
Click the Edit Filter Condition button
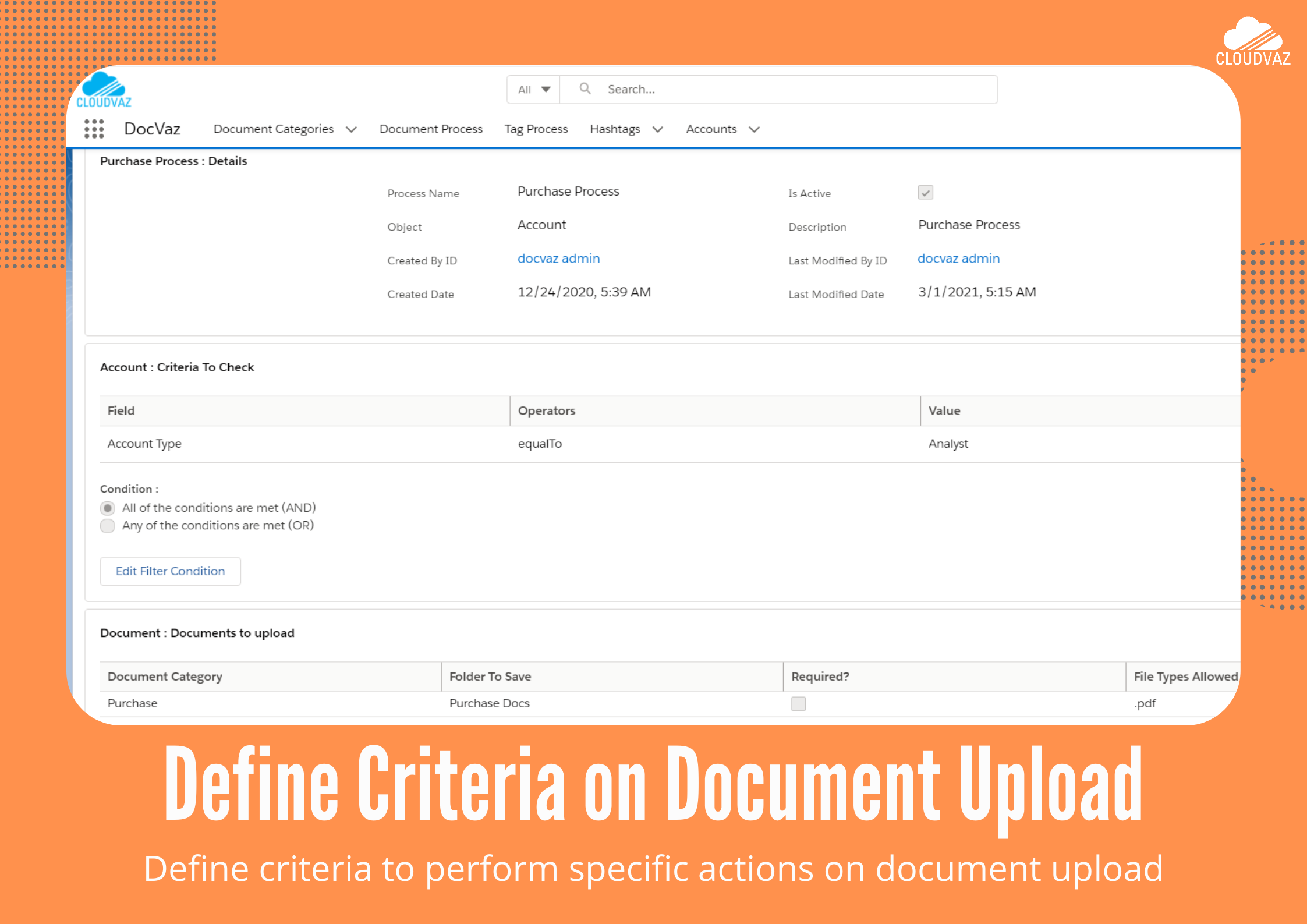(170, 571)
